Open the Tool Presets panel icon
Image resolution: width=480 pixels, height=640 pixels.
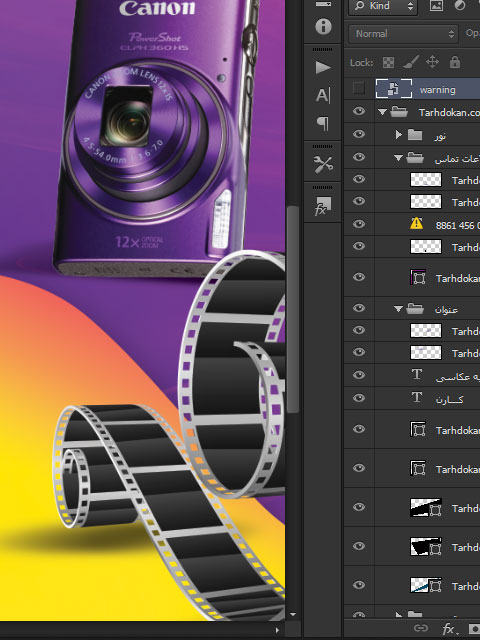pyautogui.click(x=323, y=164)
